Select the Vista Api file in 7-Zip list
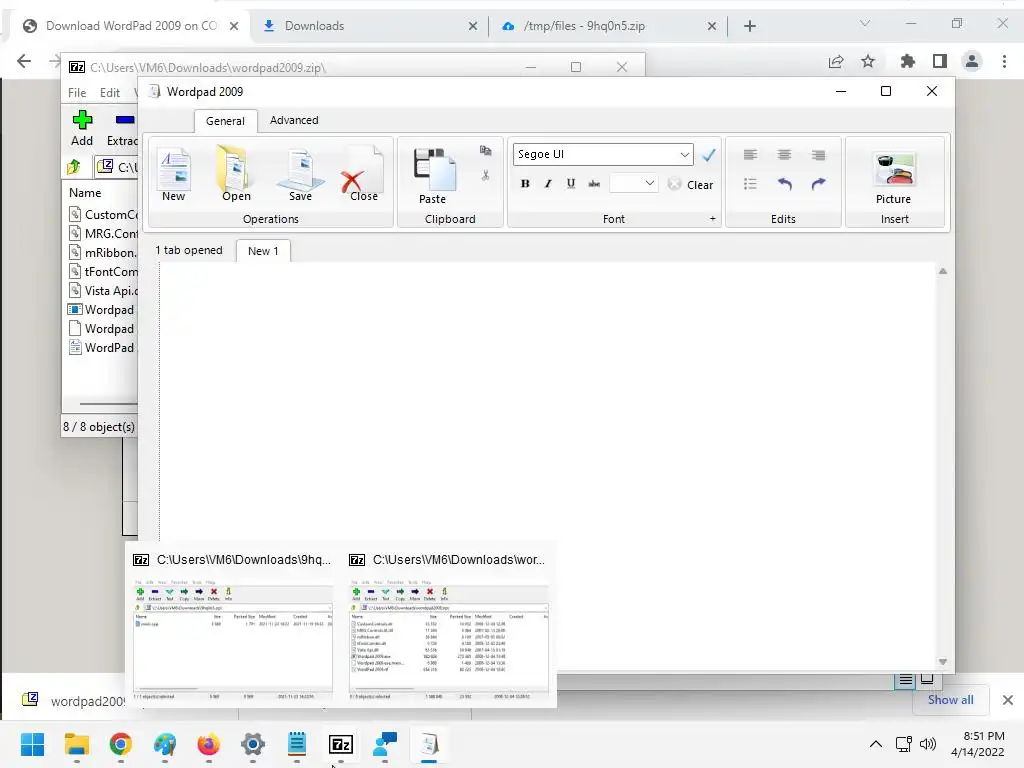This screenshot has width=1024, height=768. point(103,291)
